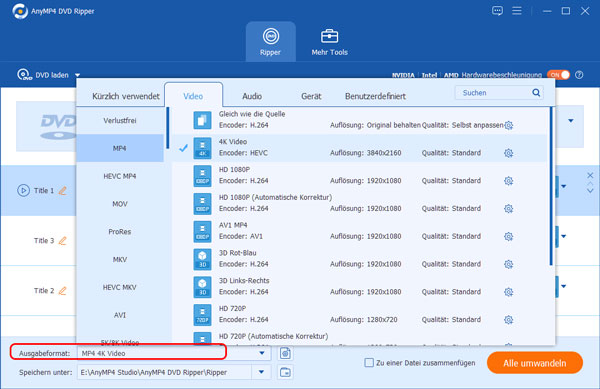600x389 pixels.
Task: Click the 4K Video selected checkmark
Action: click(183, 148)
